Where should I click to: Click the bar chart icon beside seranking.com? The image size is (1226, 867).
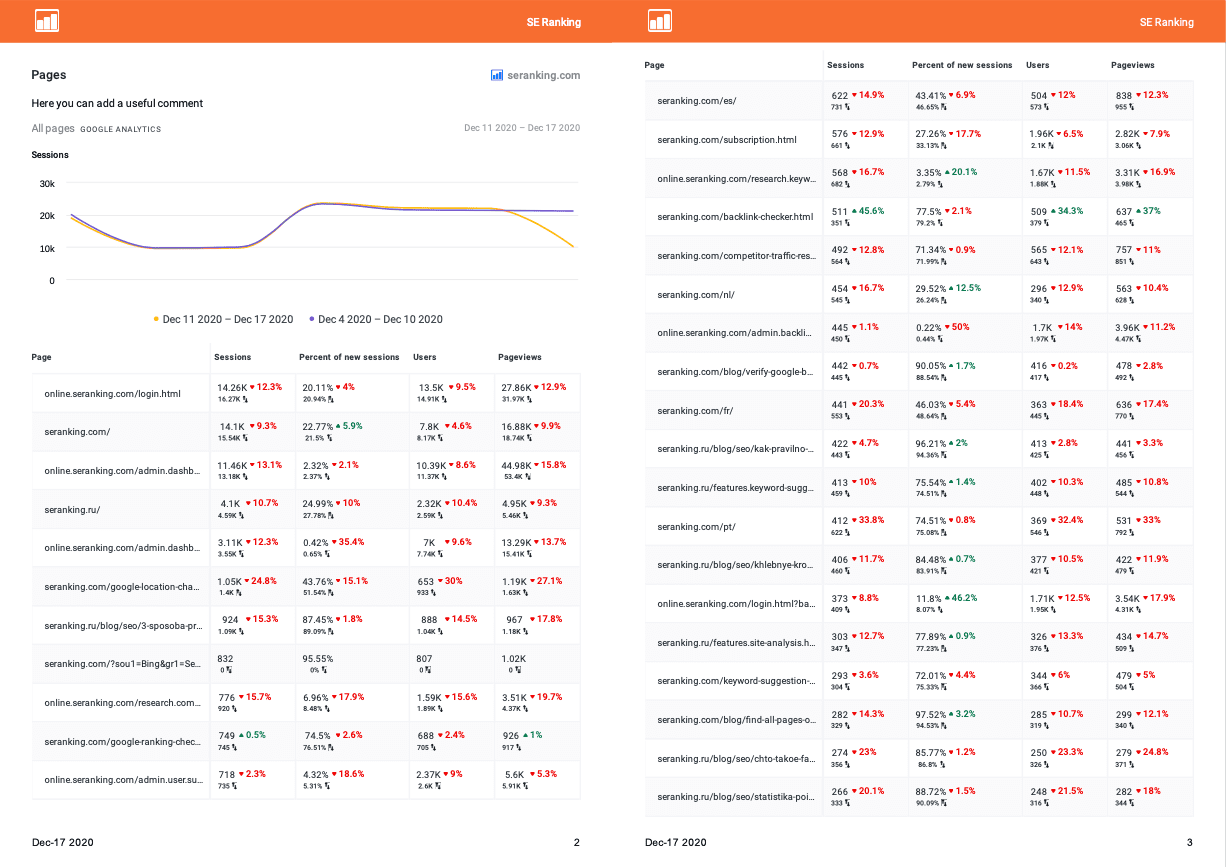pyautogui.click(x=497, y=75)
